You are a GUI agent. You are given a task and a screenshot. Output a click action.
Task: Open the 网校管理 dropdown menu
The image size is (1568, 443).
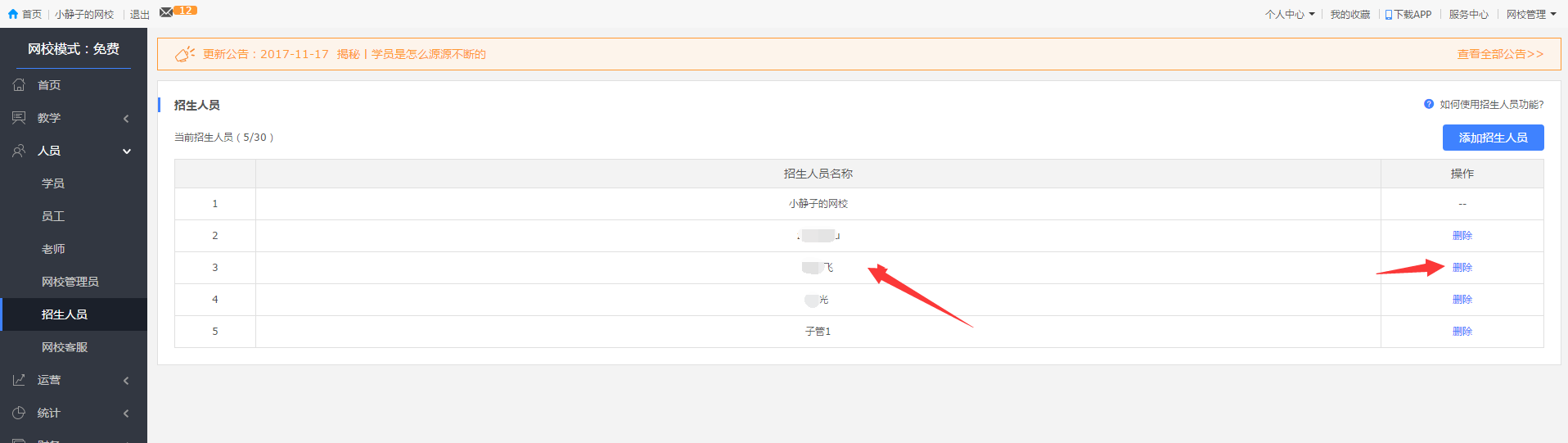click(x=1530, y=14)
